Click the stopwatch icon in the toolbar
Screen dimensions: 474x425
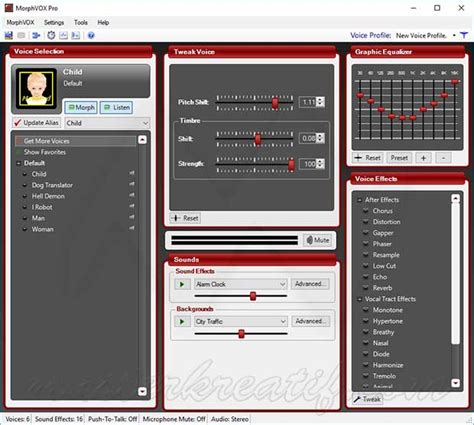point(51,35)
